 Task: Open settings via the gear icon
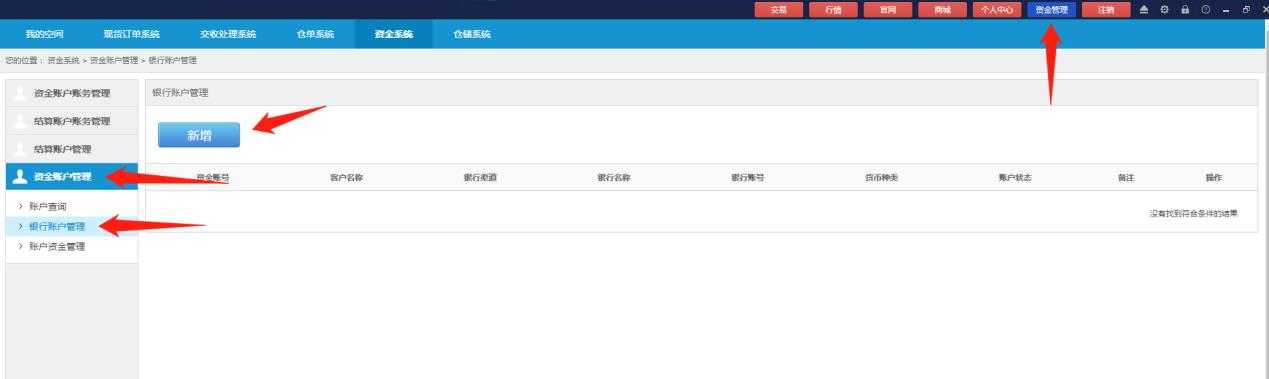pos(1164,9)
